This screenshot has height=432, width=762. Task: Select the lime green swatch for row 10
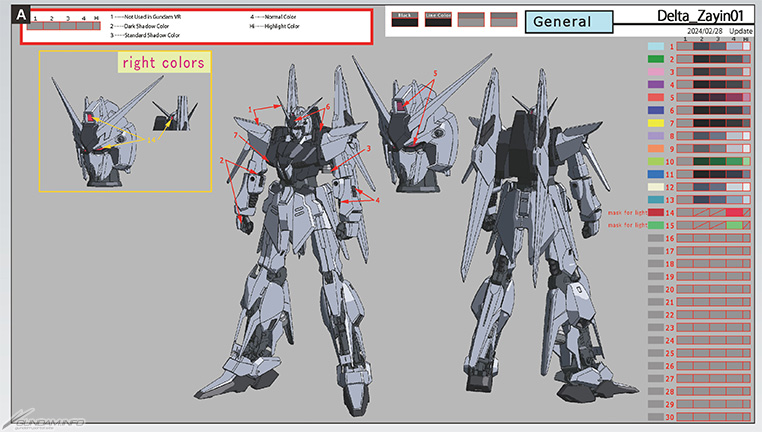pos(656,161)
